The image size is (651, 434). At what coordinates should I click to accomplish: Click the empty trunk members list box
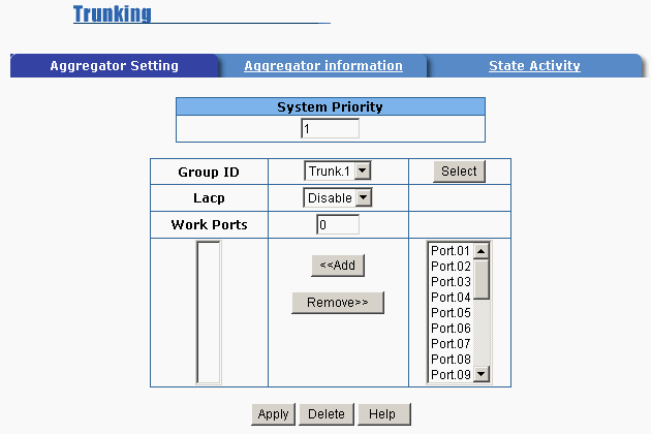(208, 312)
